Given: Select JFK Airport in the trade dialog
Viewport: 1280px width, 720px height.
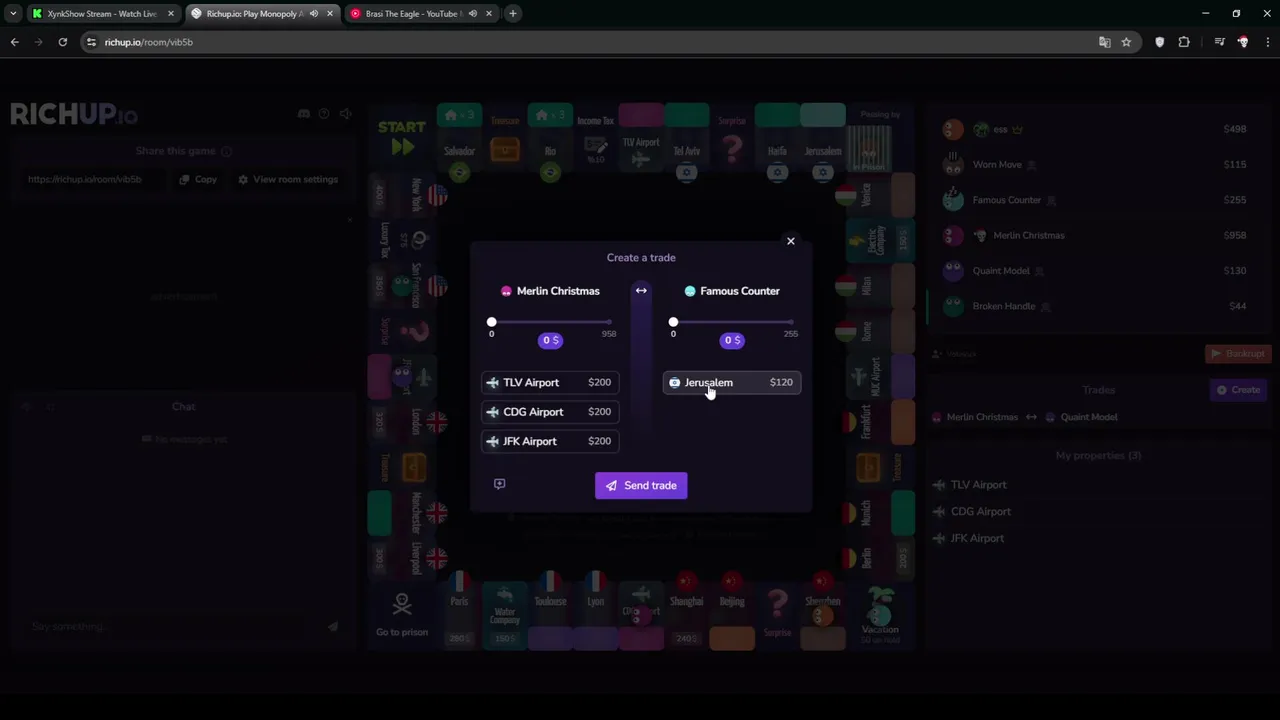Looking at the screenshot, I should point(550,441).
